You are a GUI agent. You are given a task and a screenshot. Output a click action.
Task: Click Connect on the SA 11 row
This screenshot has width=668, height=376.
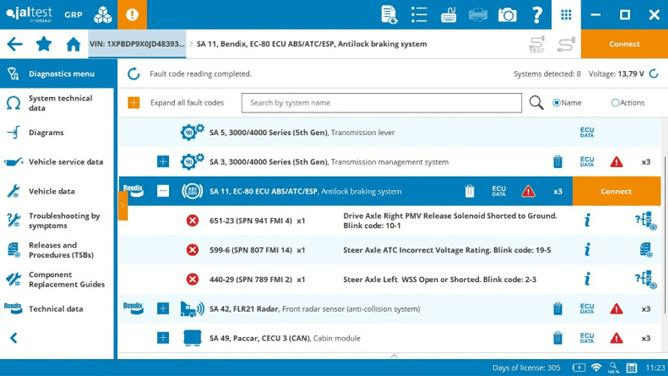pyautogui.click(x=616, y=191)
